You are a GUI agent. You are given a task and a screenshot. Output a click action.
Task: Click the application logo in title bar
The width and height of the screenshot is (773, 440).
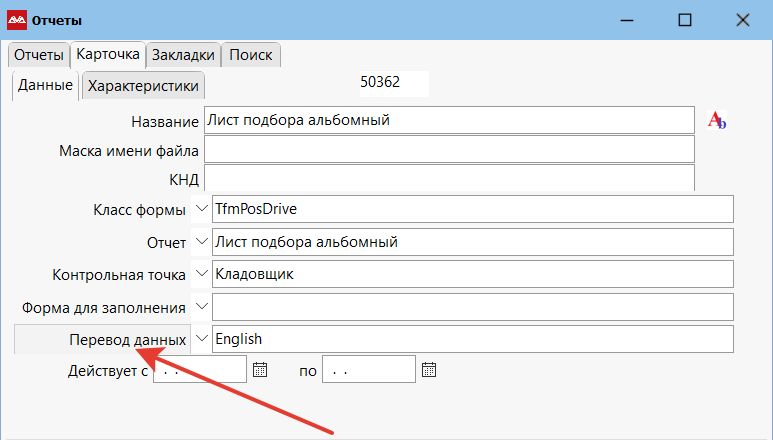coord(17,20)
